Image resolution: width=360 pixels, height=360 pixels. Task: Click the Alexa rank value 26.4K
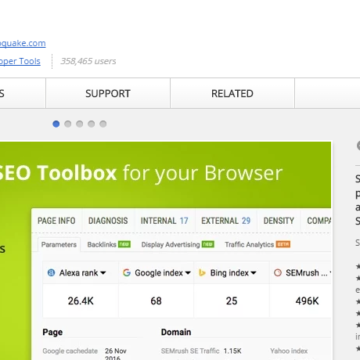click(x=81, y=301)
